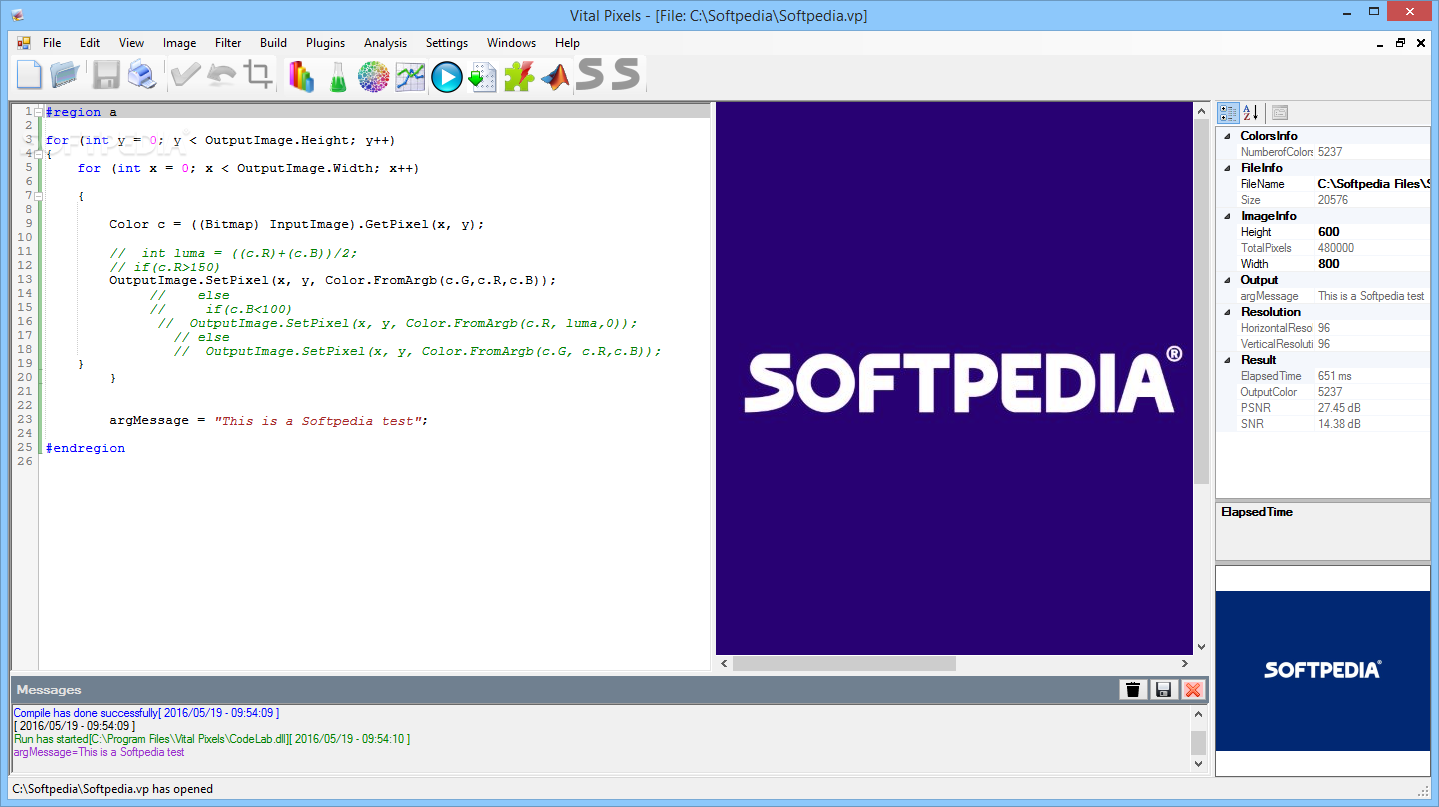The height and width of the screenshot is (807, 1439).
Task: Open the Plugins menu
Action: click(325, 43)
